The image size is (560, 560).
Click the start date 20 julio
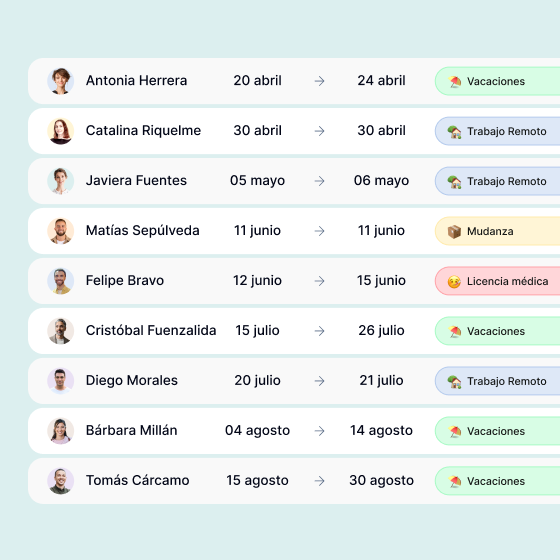click(x=258, y=381)
